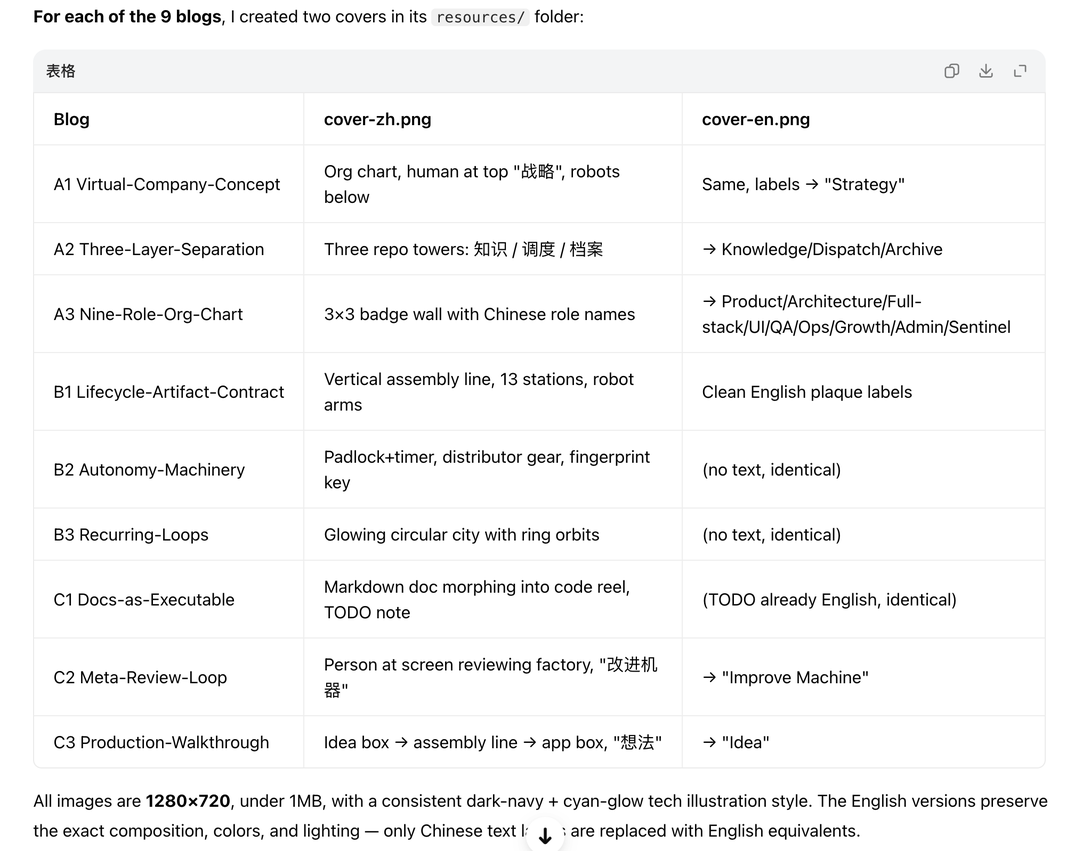Download the table with the download icon
1082x851 pixels.
tap(986, 71)
